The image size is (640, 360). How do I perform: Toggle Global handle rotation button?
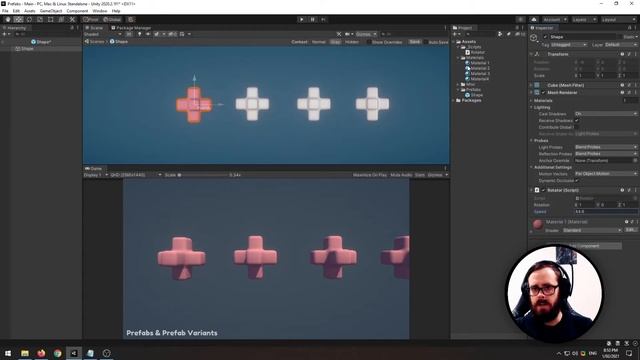pos(112,20)
